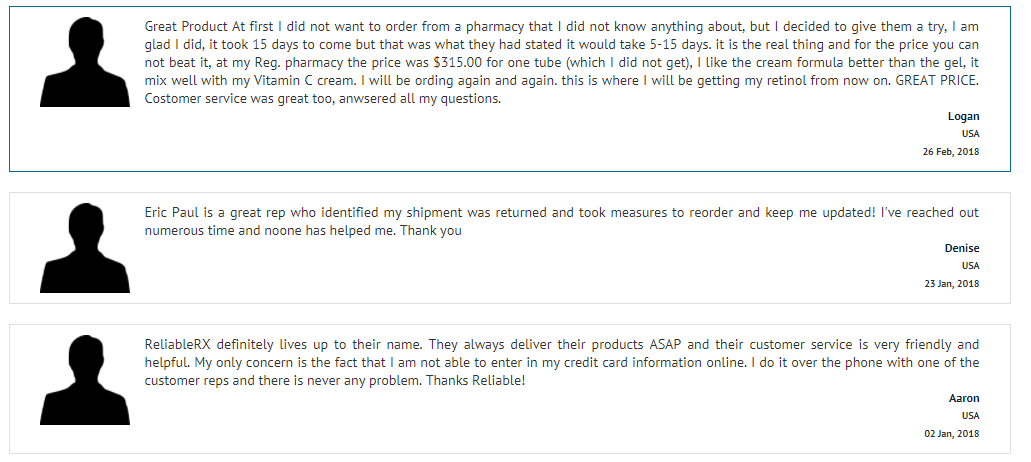
Task: Select the reviewer name Logan
Action: click(963, 116)
